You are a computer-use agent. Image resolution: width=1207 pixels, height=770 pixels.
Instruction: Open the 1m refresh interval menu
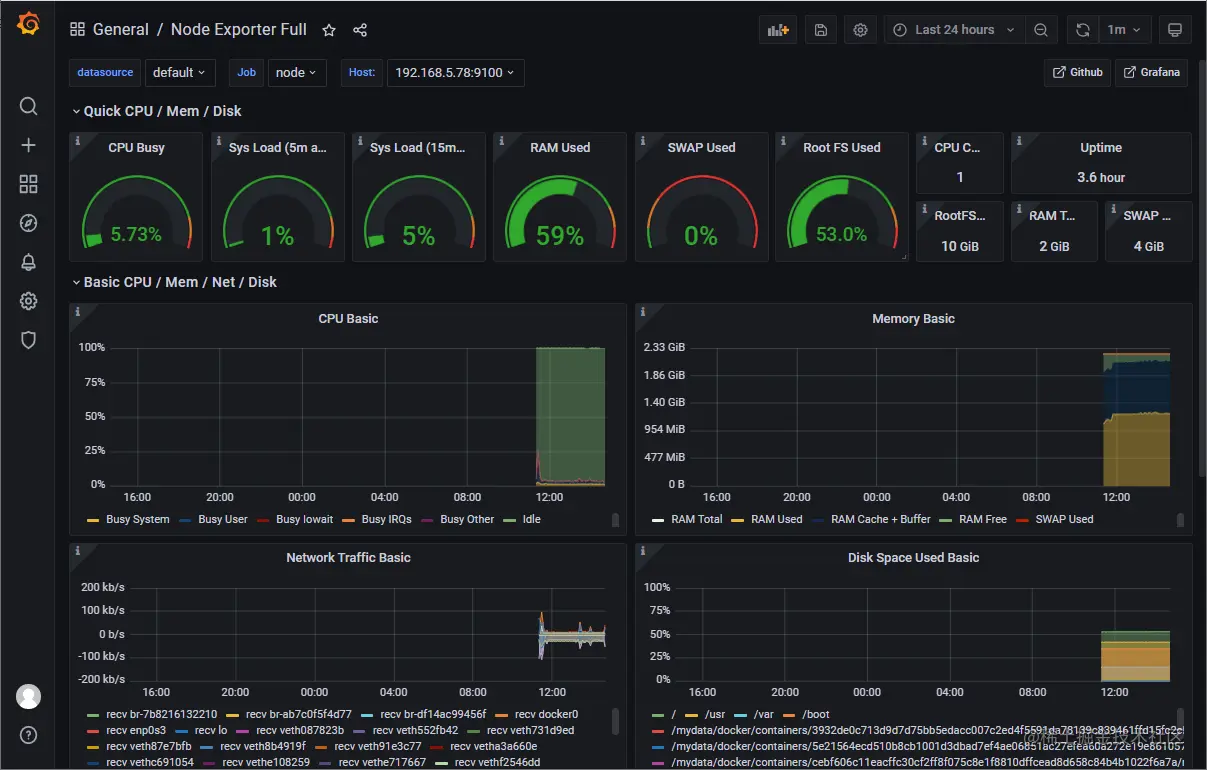click(x=1124, y=30)
